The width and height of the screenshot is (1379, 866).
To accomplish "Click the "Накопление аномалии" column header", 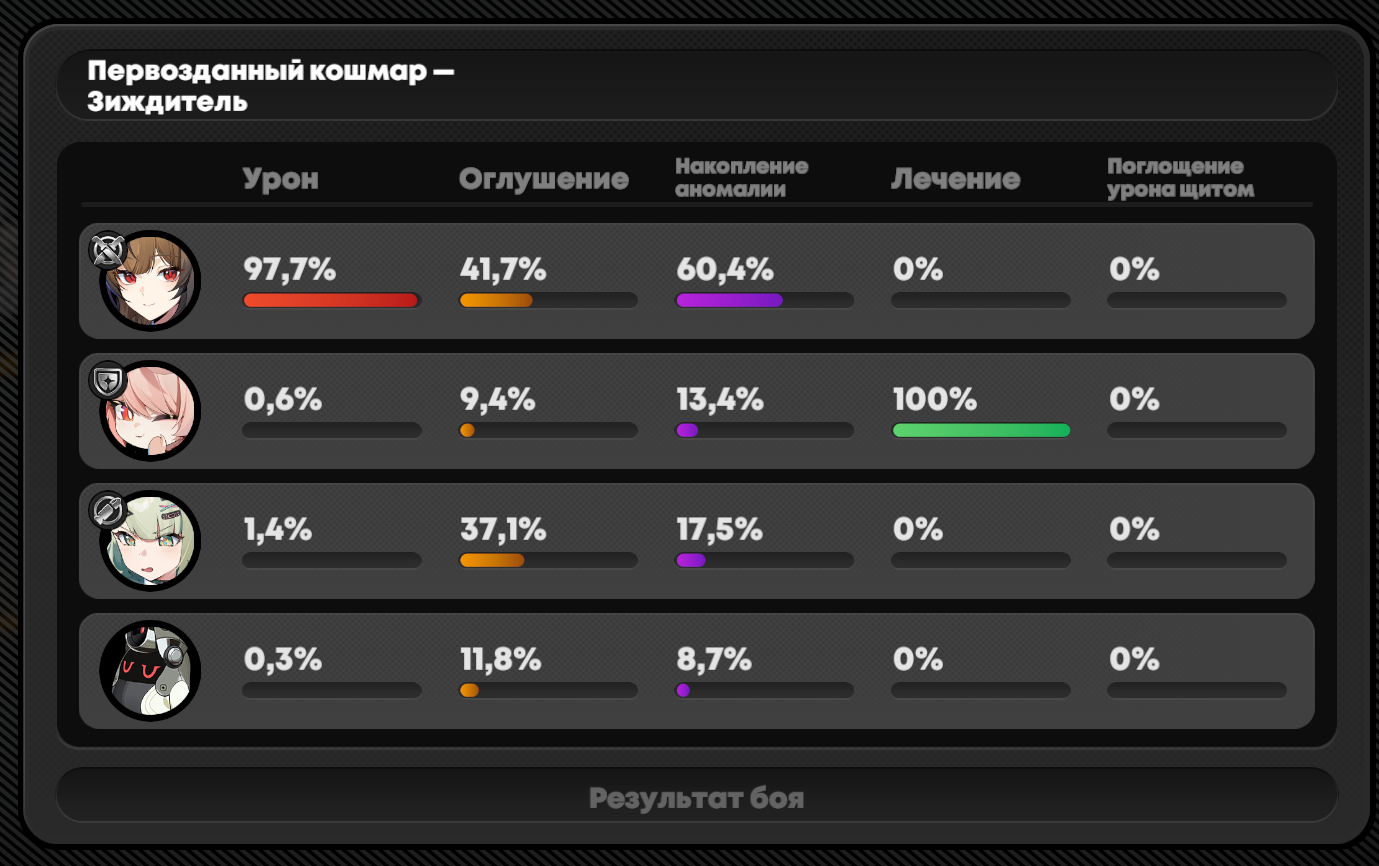I will (x=741, y=178).
